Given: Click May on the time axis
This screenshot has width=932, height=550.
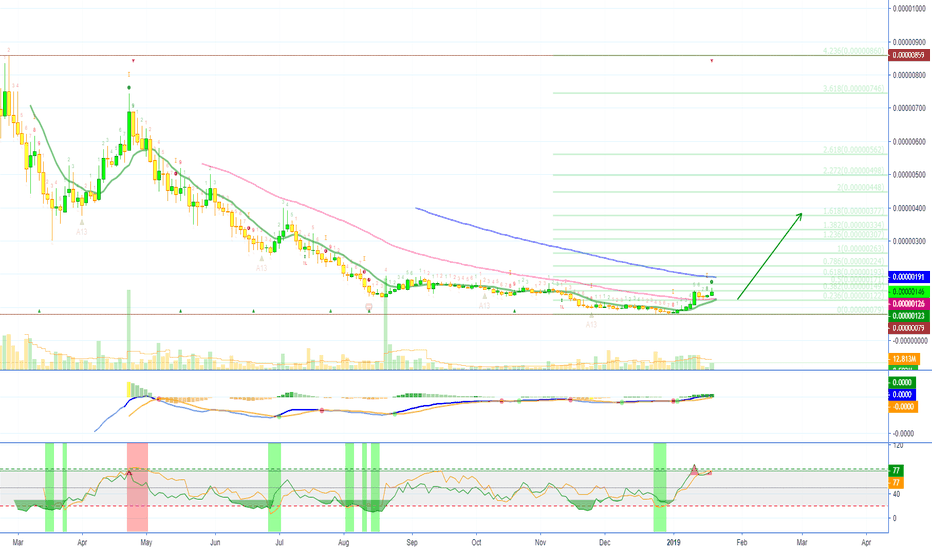Looking at the screenshot, I should [x=146, y=542].
